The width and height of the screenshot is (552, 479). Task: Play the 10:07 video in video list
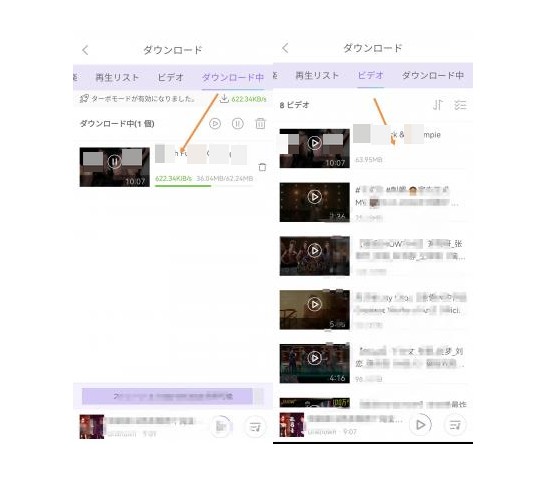[x=315, y=148]
